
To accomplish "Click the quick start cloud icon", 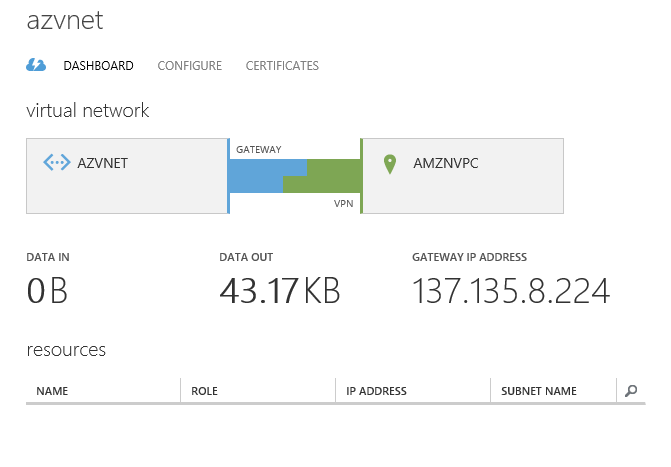I will (36, 65).
